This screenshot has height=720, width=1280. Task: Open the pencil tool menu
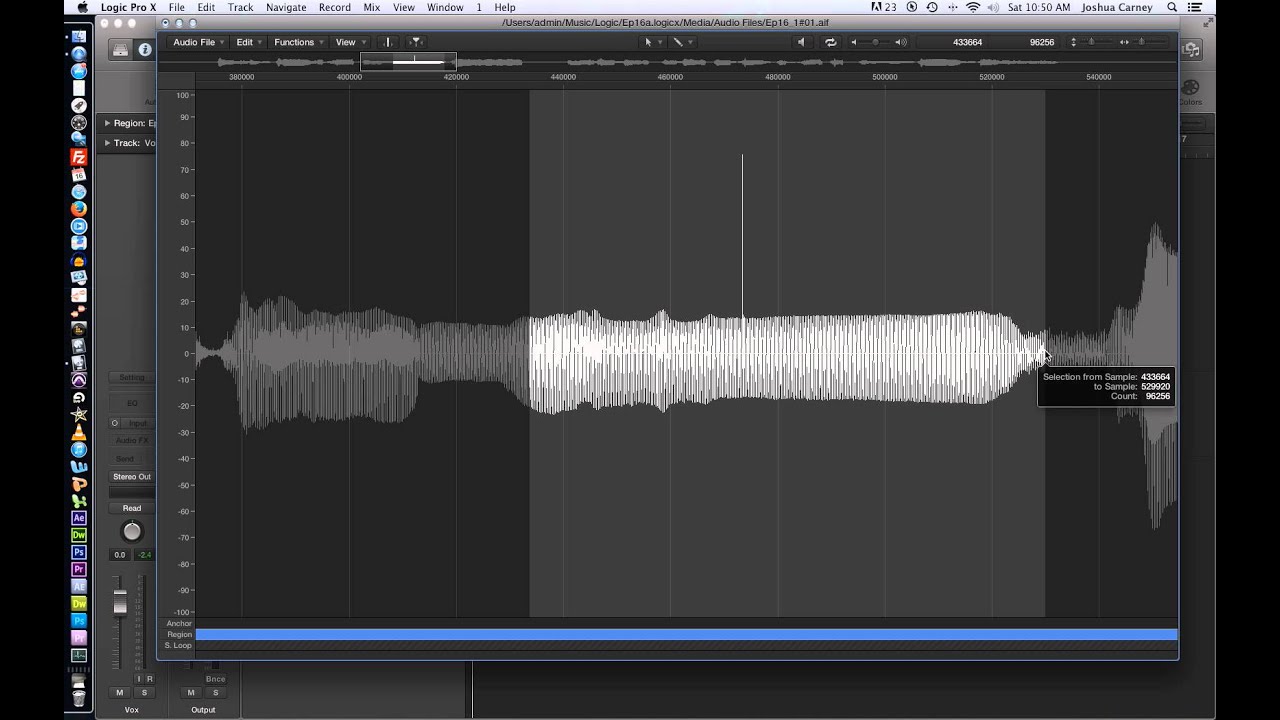point(682,42)
